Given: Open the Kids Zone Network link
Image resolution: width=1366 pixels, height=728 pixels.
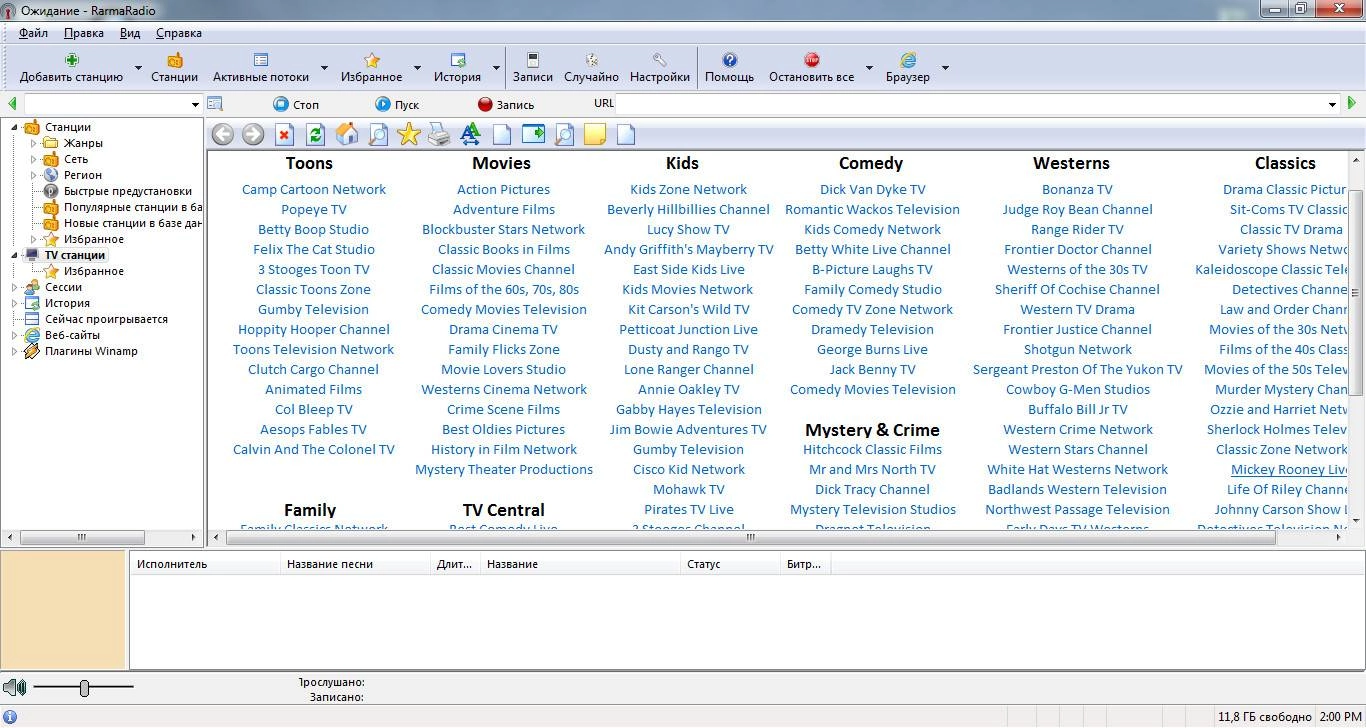Looking at the screenshot, I should 688,189.
